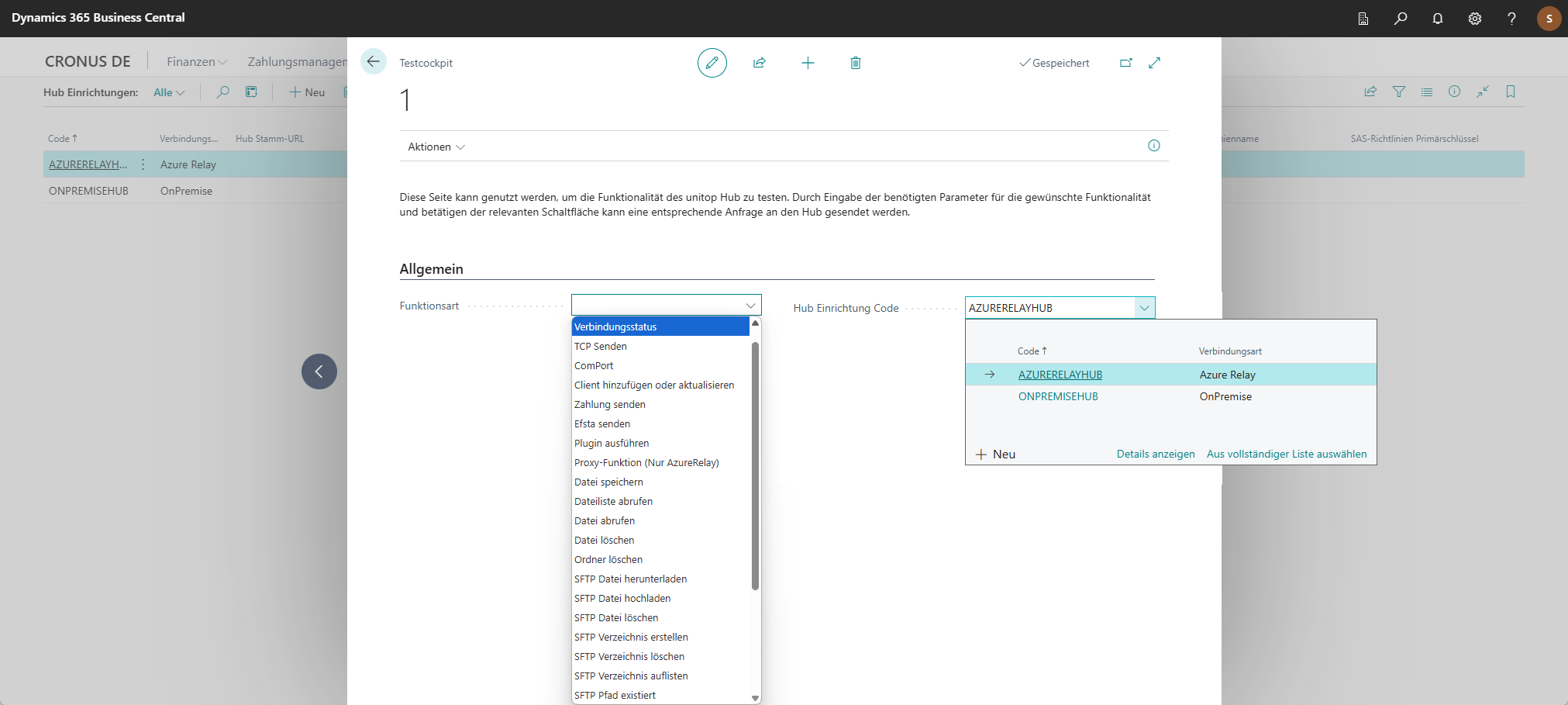Image resolution: width=1568 pixels, height=705 pixels.
Task: Click the Funktionsart list scrollbar down arrow
Action: (x=755, y=698)
